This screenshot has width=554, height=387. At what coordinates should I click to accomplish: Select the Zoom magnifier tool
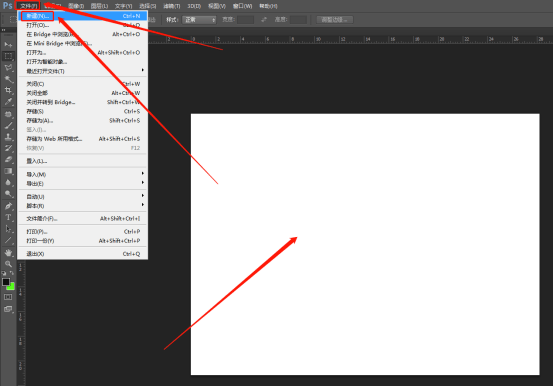click(8, 264)
